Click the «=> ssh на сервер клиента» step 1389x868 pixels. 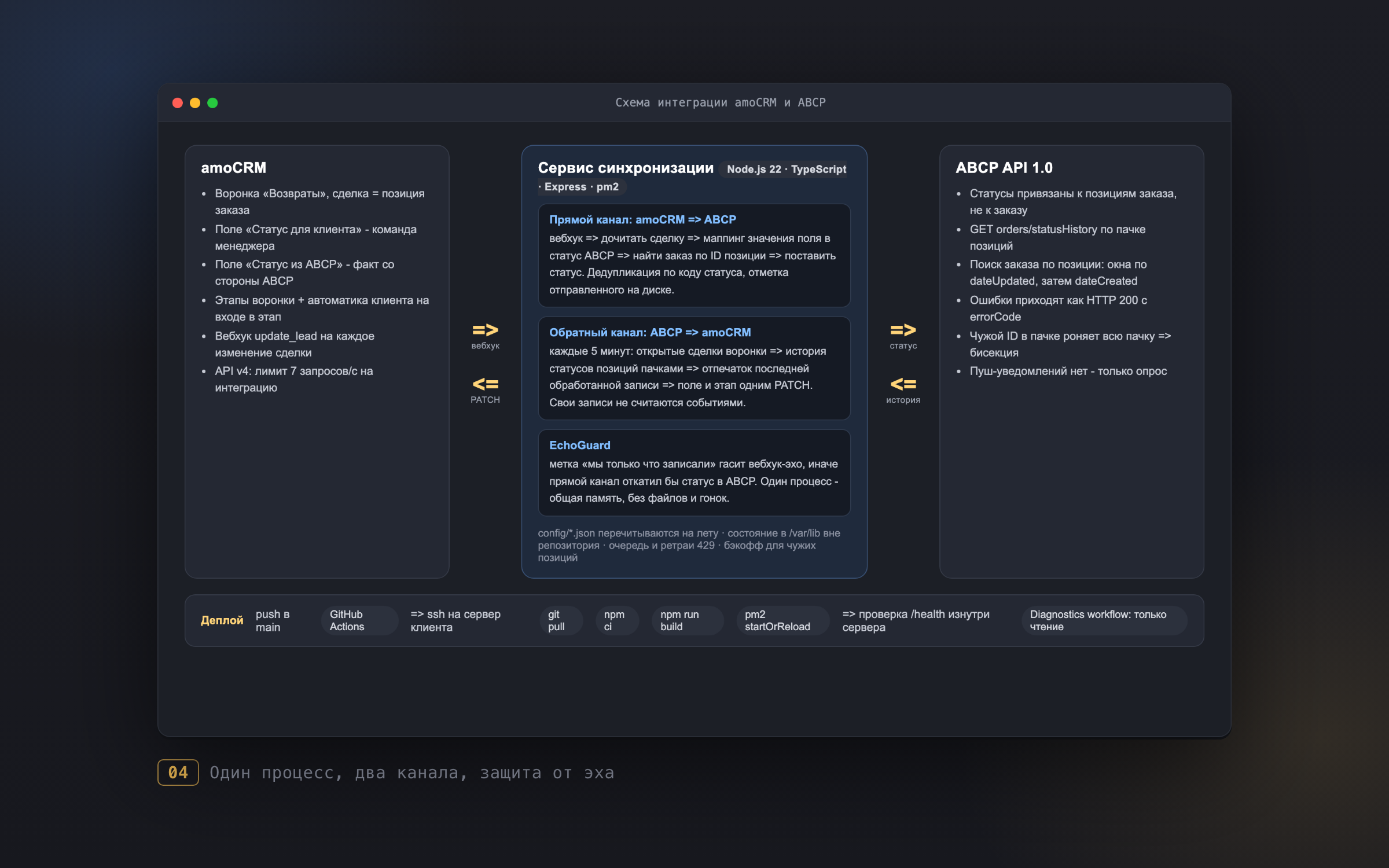[x=455, y=620]
